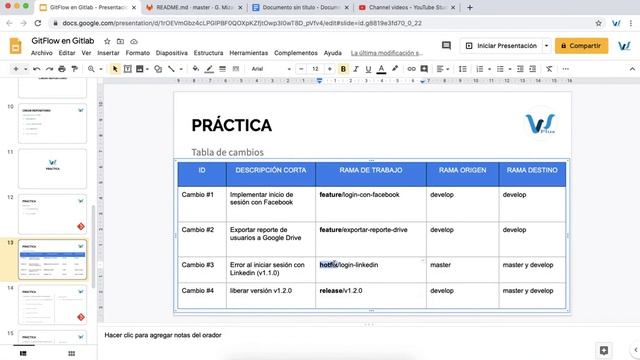
Task: Open Iniciar Presentación dropdown arrow
Action: [x=546, y=46]
